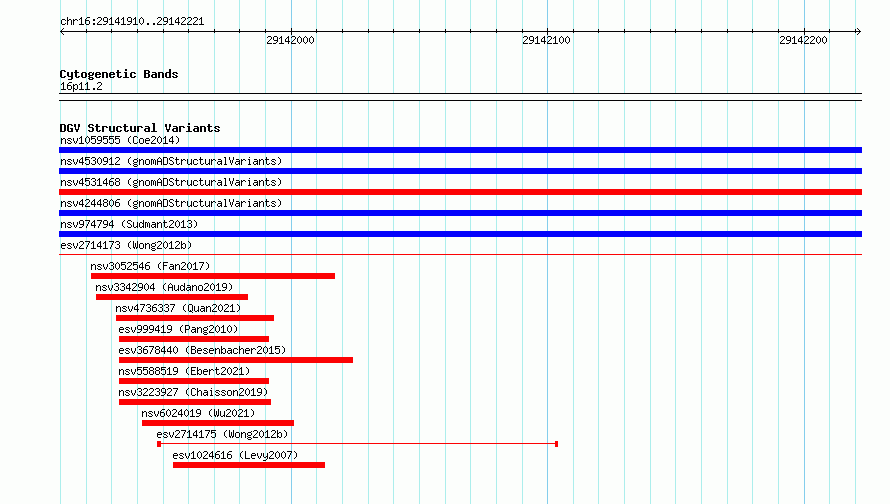This screenshot has width=890, height=504.
Task: Open esv999419 (Pang2010) label
Action: coord(178,329)
